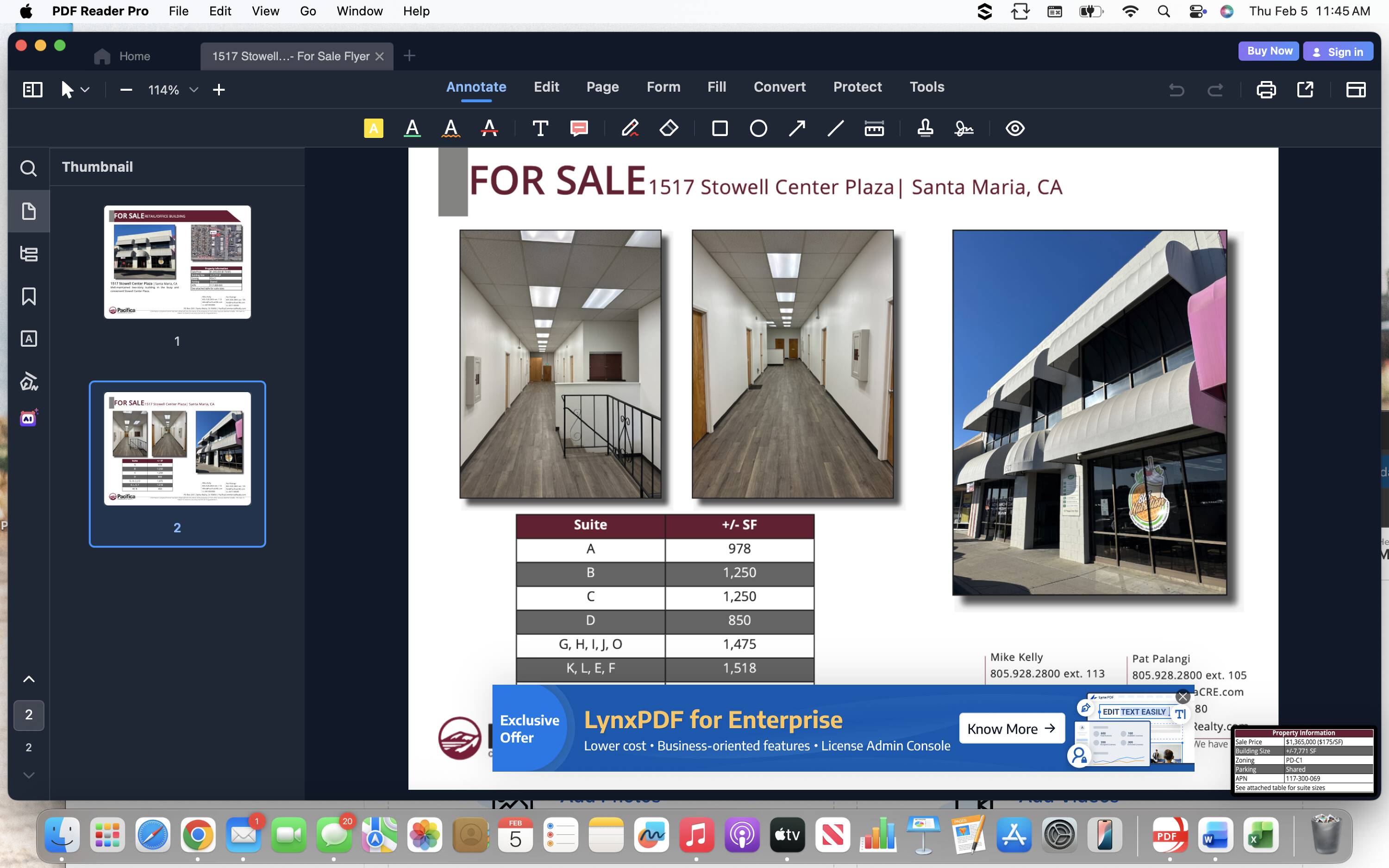Select the strikethrough annotation tool
Screen dimensions: 1389x868
point(489,128)
